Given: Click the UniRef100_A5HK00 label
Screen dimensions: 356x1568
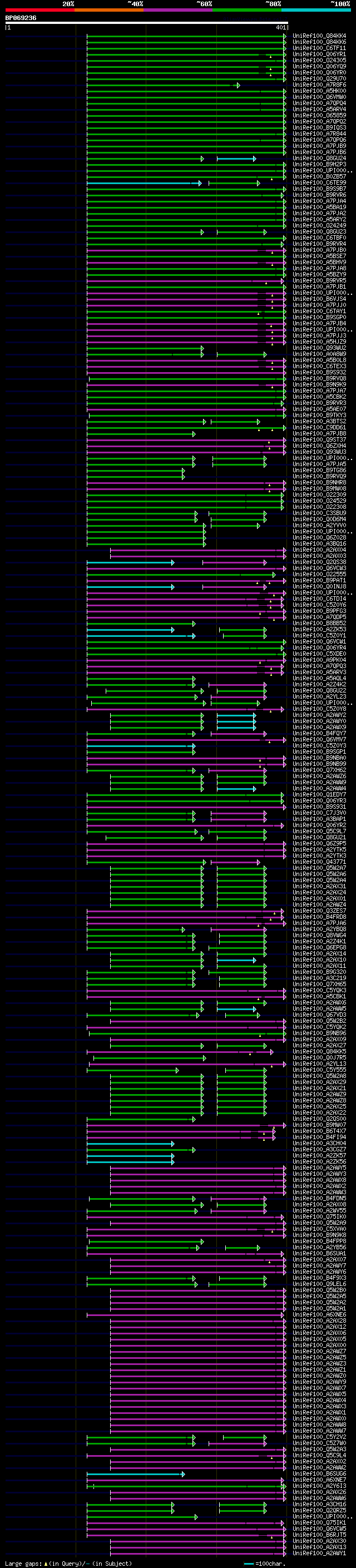Looking at the screenshot, I should click(319, 91).
